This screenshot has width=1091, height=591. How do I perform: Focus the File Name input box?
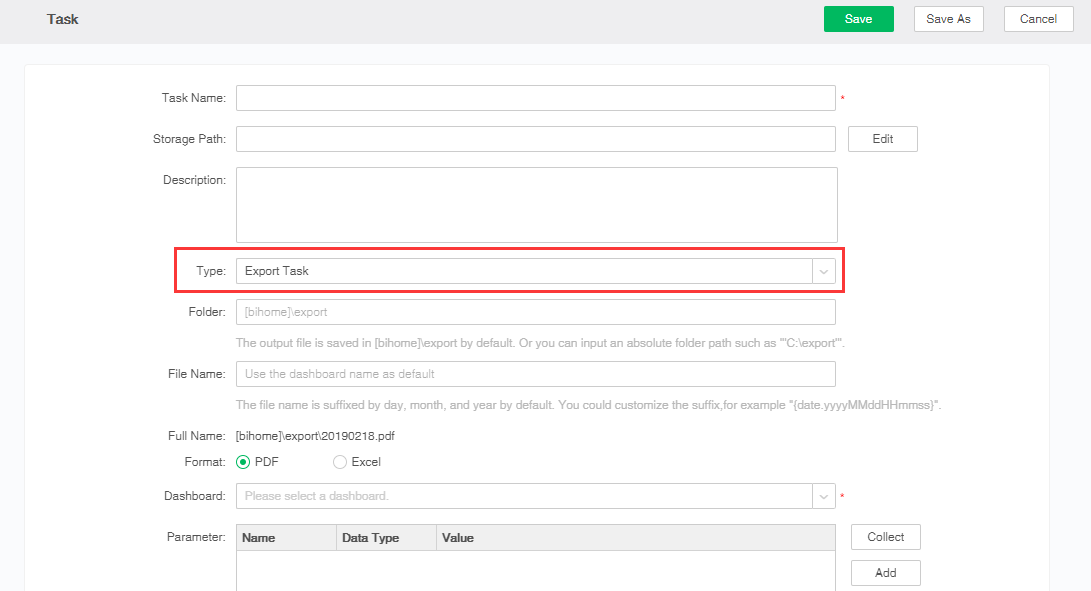[x=535, y=374]
